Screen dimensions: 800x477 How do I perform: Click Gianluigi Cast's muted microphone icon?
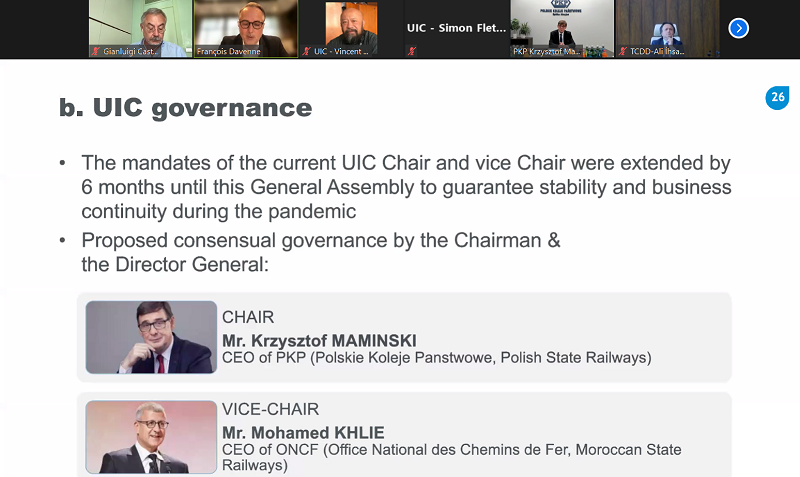(x=95, y=51)
